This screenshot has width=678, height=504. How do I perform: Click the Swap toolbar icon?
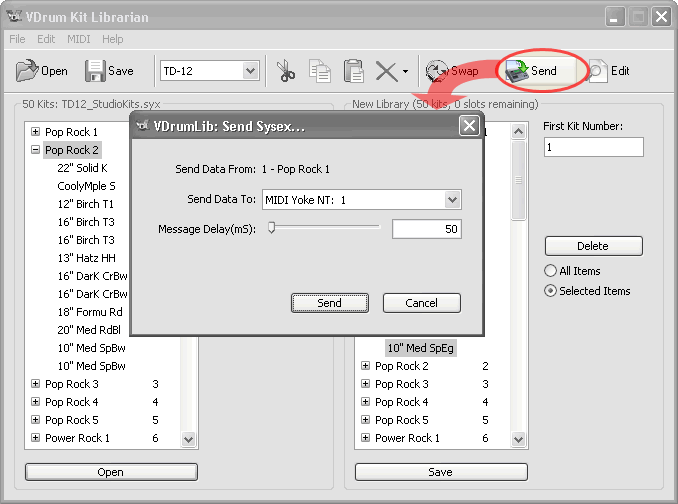436,71
